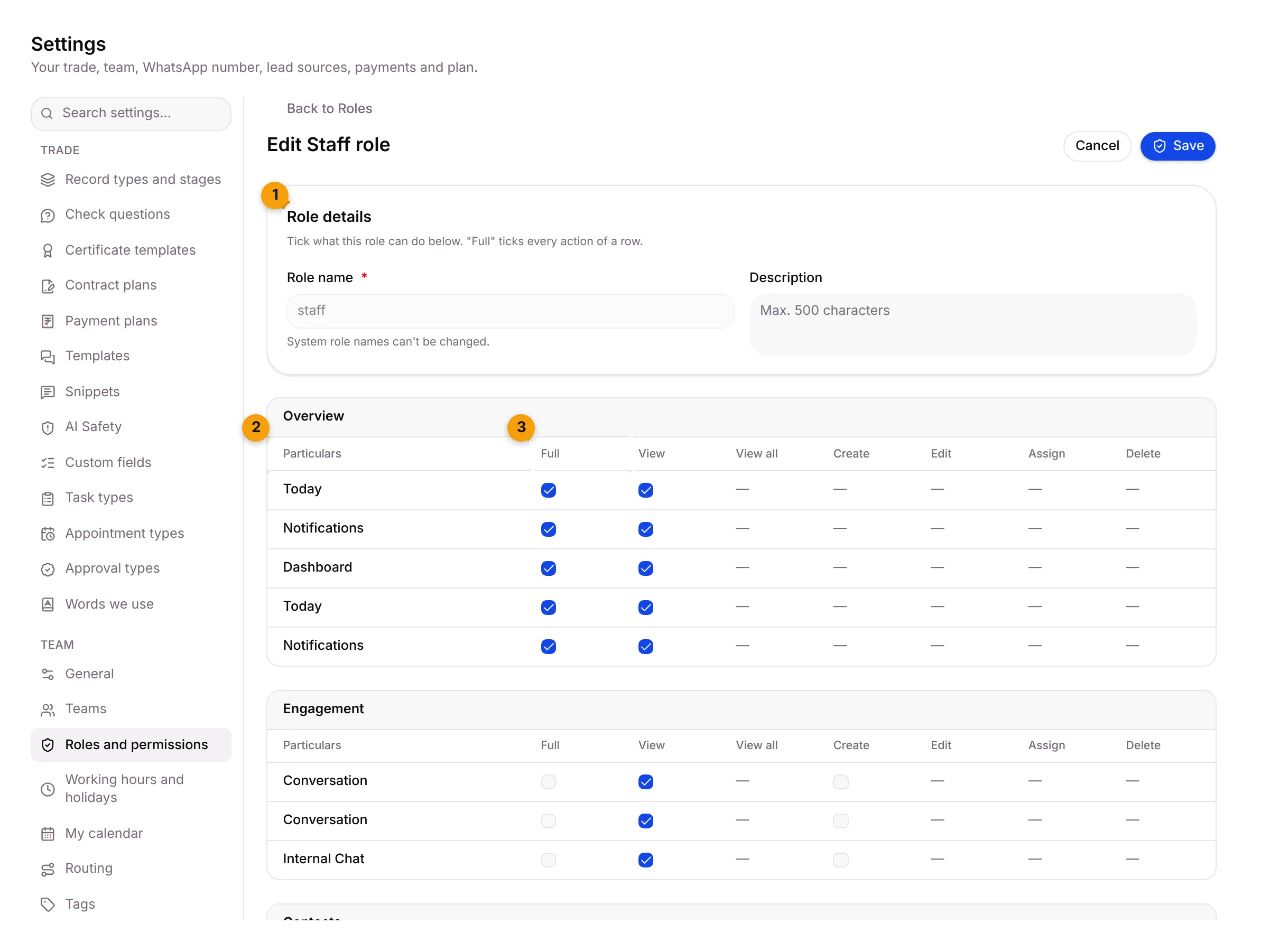Click the Appointment types calendar icon

pyautogui.click(x=48, y=534)
